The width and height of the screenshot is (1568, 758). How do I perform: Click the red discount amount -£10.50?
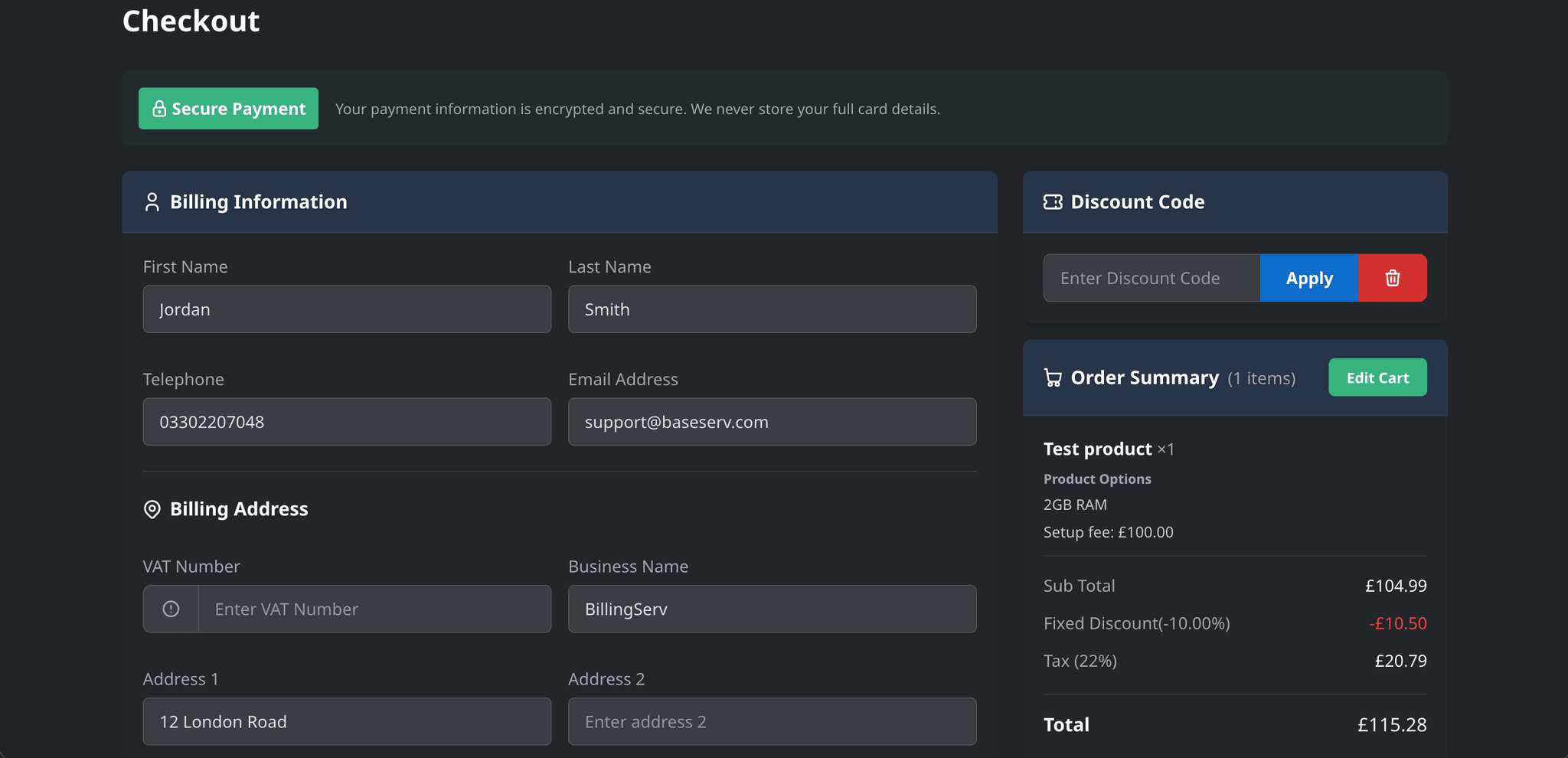tap(1398, 623)
